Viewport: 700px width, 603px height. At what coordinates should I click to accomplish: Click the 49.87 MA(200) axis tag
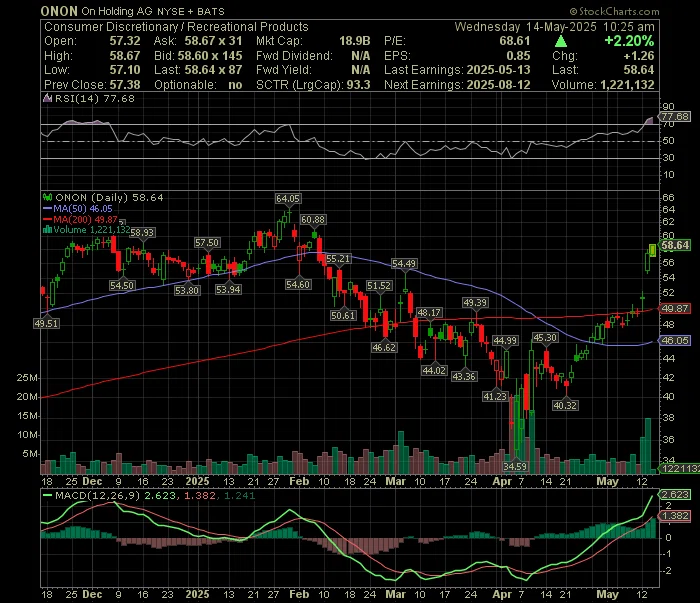pyautogui.click(x=675, y=308)
